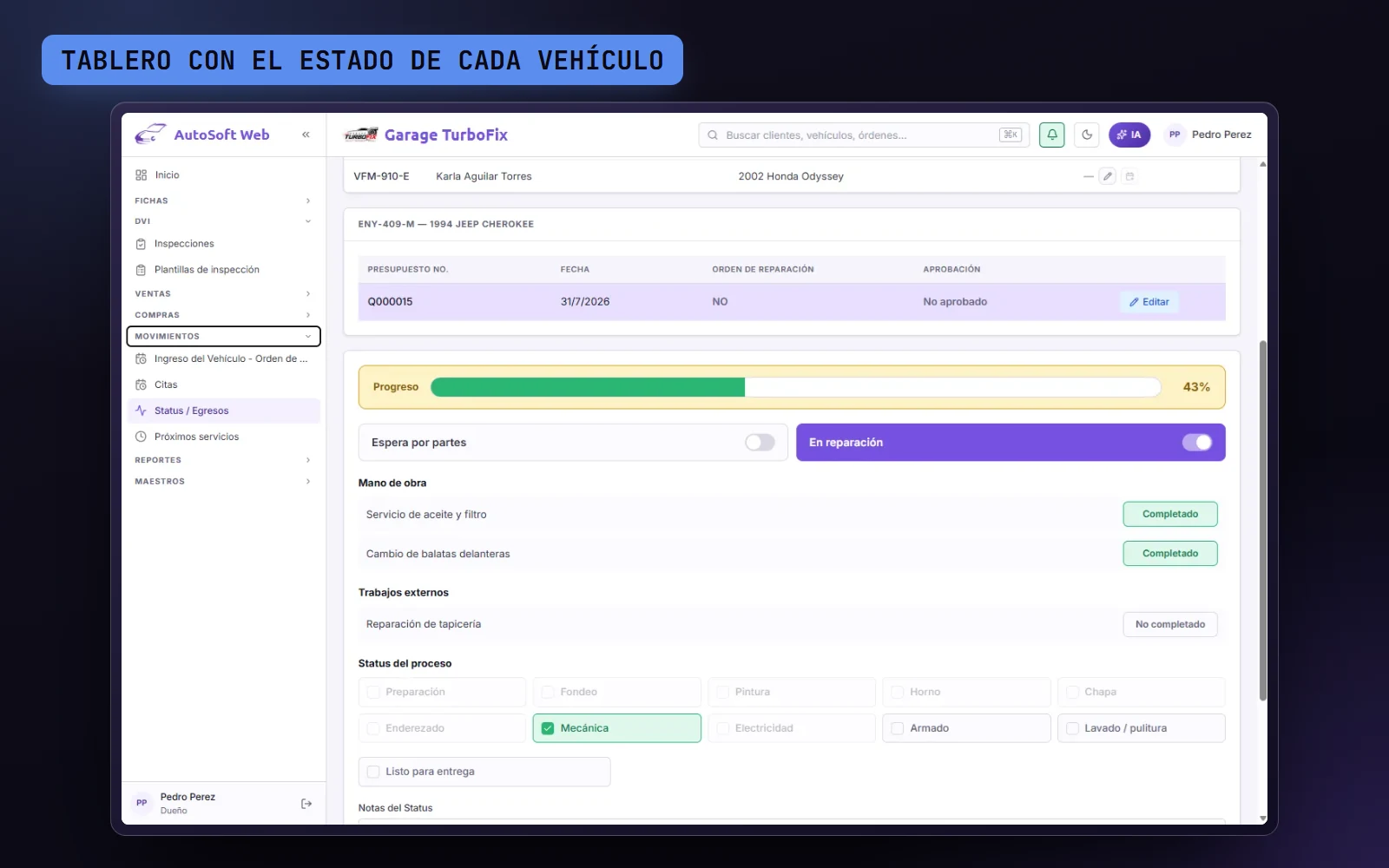Image resolution: width=1389 pixels, height=868 pixels.
Task: Open the IA assistant button
Action: tap(1129, 135)
